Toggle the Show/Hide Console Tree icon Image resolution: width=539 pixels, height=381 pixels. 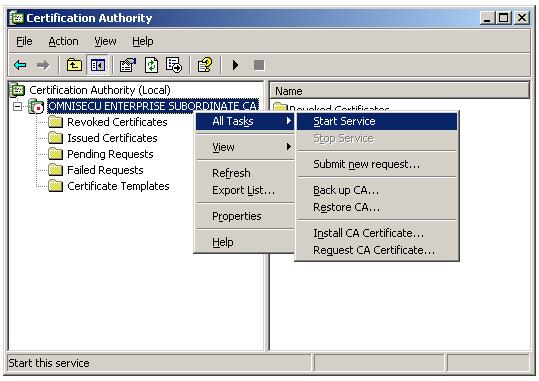pyautogui.click(x=98, y=65)
